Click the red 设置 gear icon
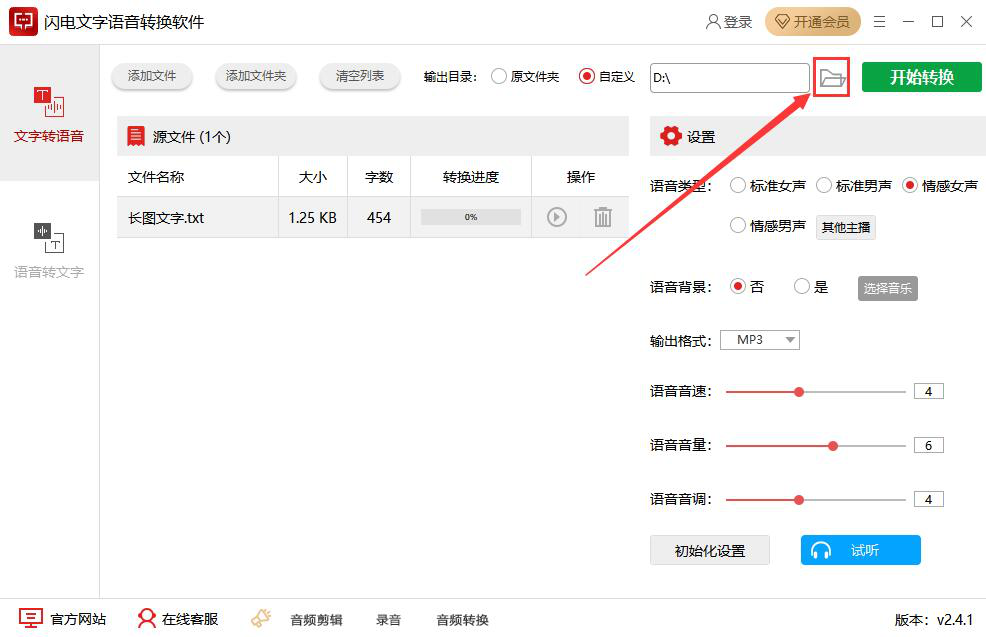 [670, 136]
